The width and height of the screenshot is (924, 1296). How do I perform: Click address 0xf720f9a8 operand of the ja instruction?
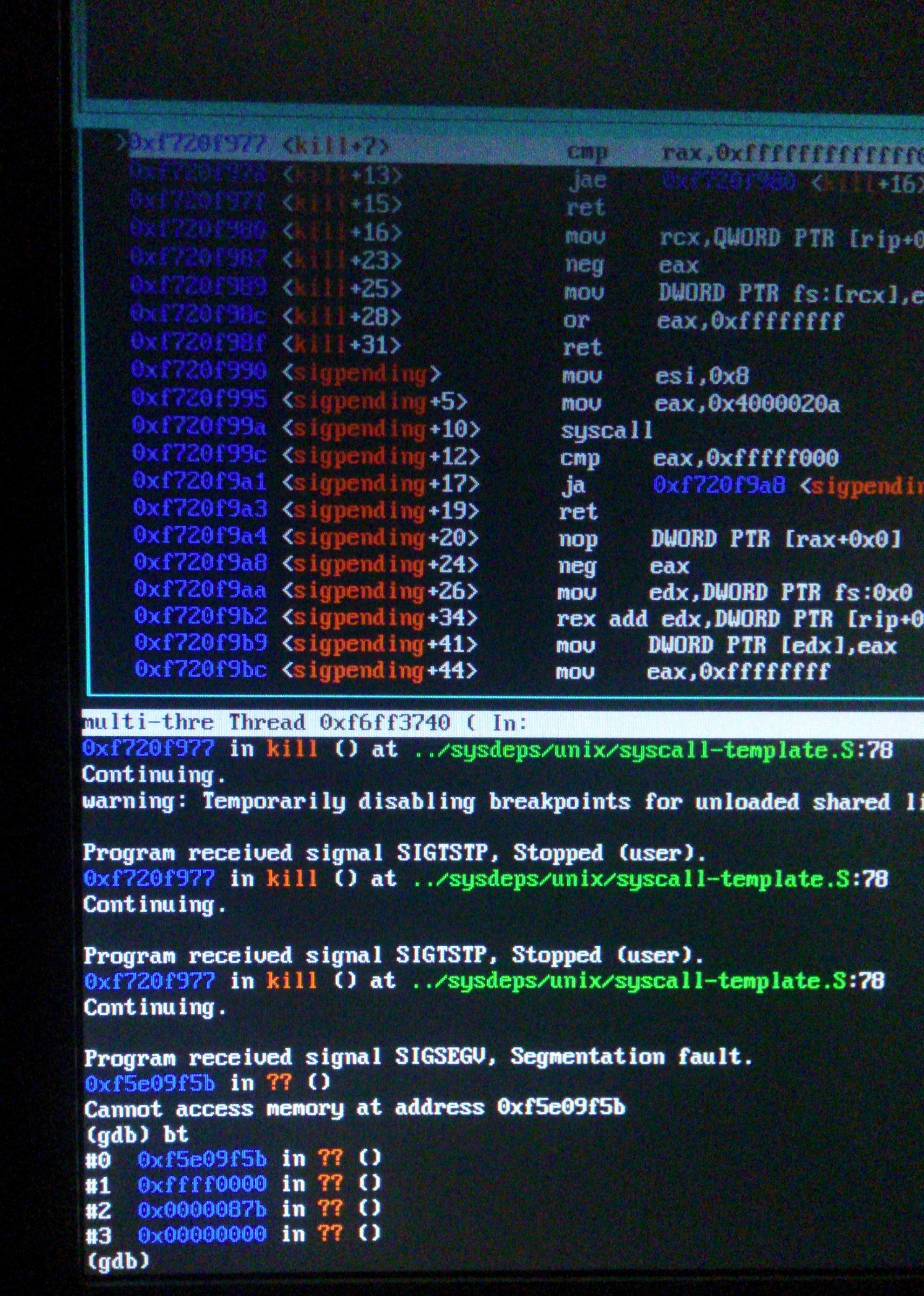(x=719, y=485)
